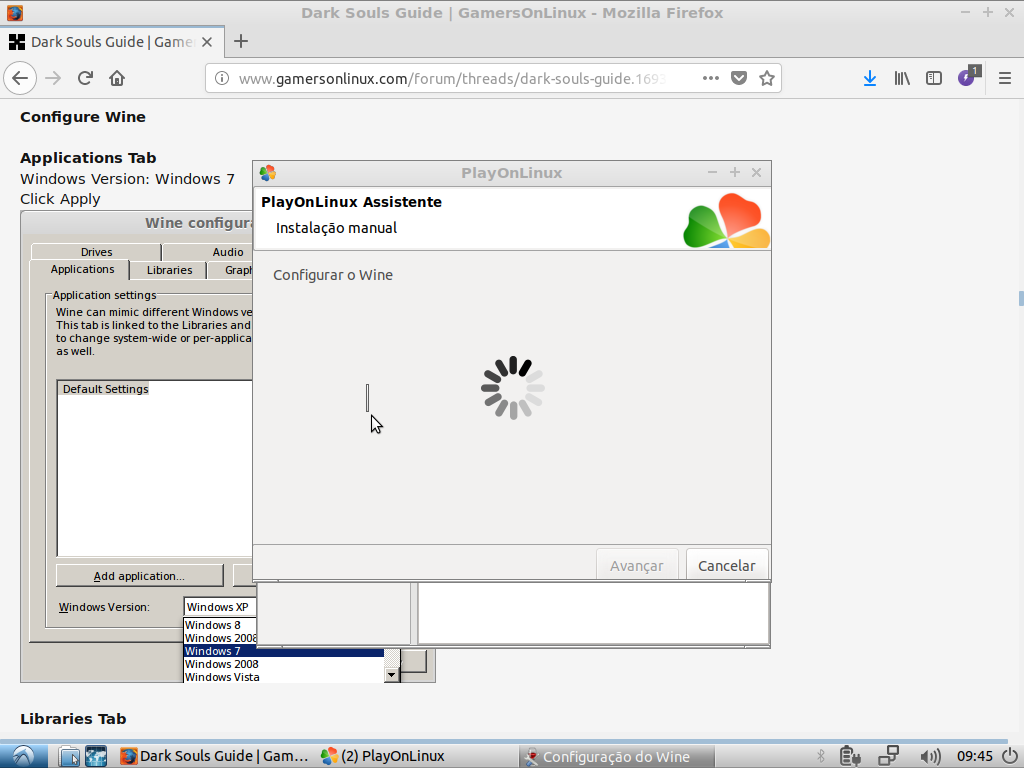Click the Windows Version combo box showing Windows XP
This screenshot has width=1024, height=768.
[x=219, y=607]
